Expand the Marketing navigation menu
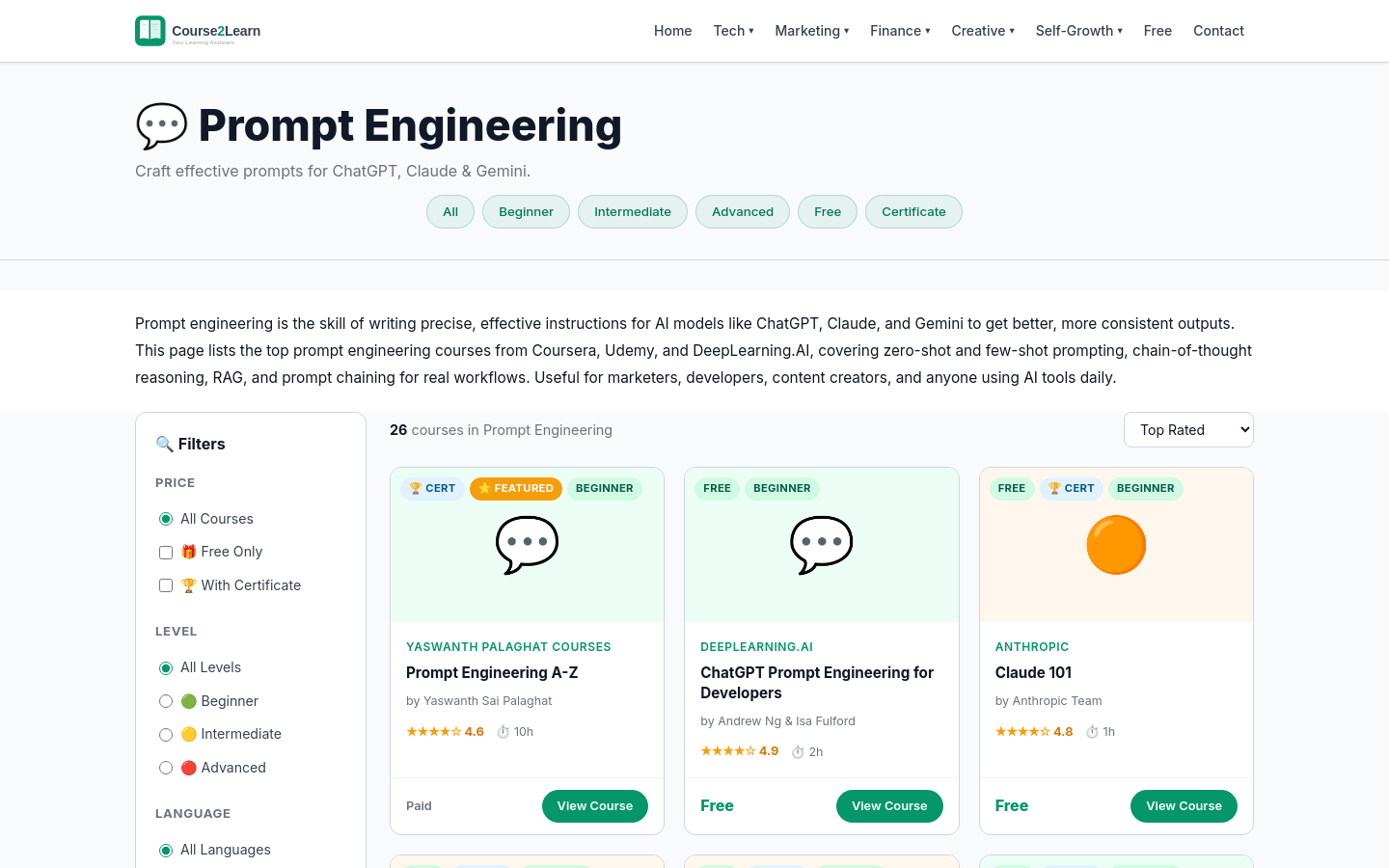The image size is (1389, 868). pos(812,31)
